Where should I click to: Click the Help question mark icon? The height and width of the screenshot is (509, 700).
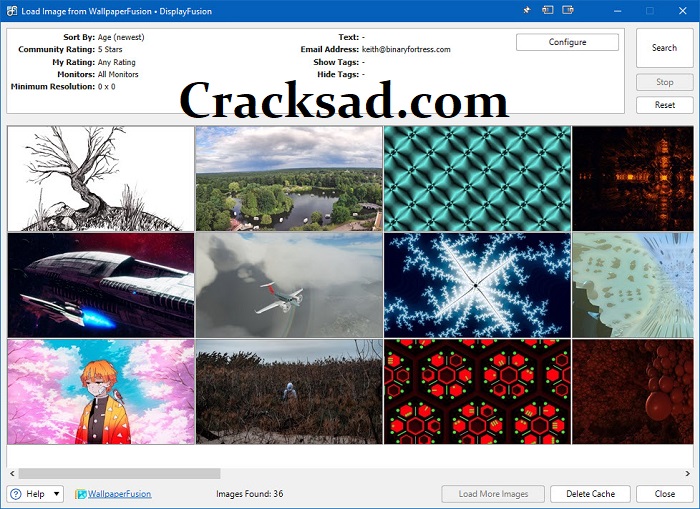(16, 494)
